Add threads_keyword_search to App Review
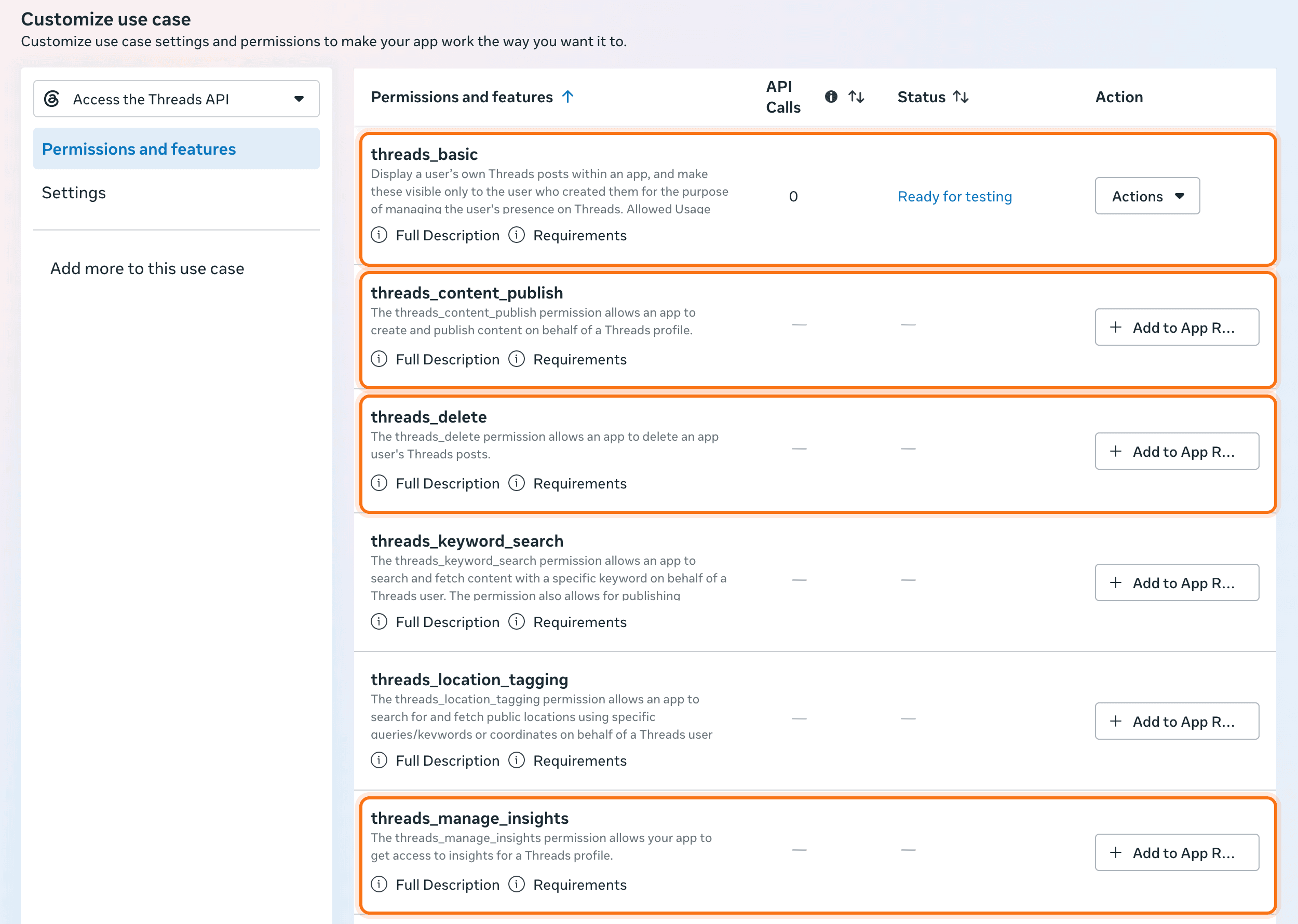1298x924 pixels. tap(1177, 582)
